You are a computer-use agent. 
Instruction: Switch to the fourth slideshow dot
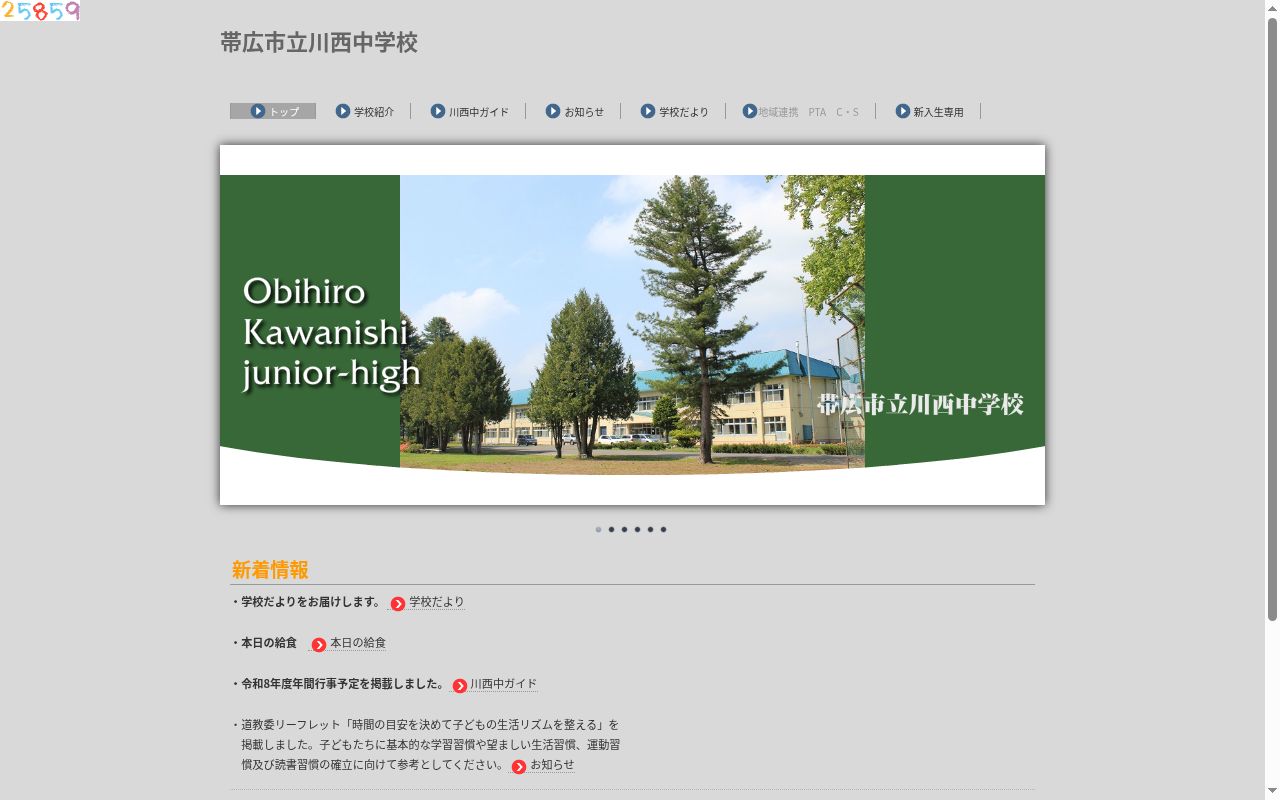[637, 530]
